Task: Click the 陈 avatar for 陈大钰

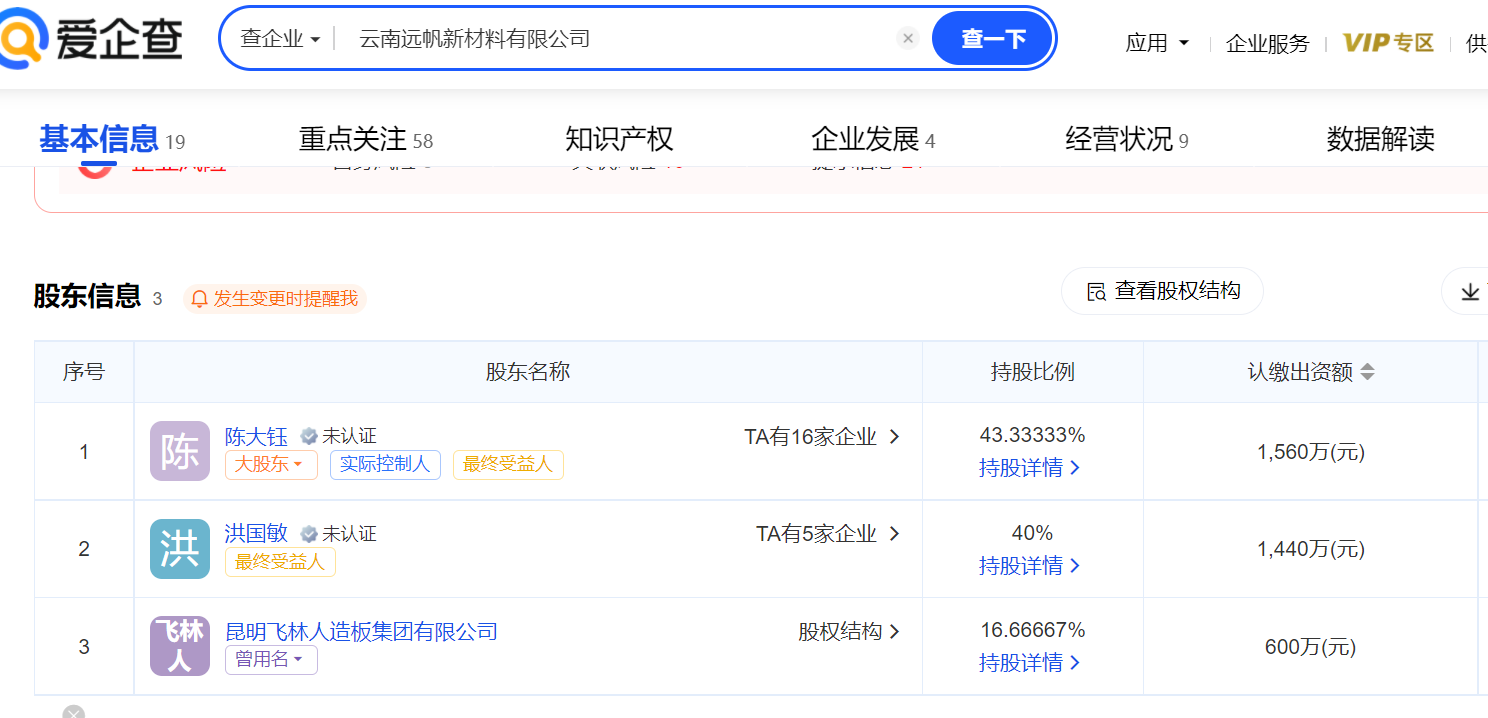Action: coord(180,451)
